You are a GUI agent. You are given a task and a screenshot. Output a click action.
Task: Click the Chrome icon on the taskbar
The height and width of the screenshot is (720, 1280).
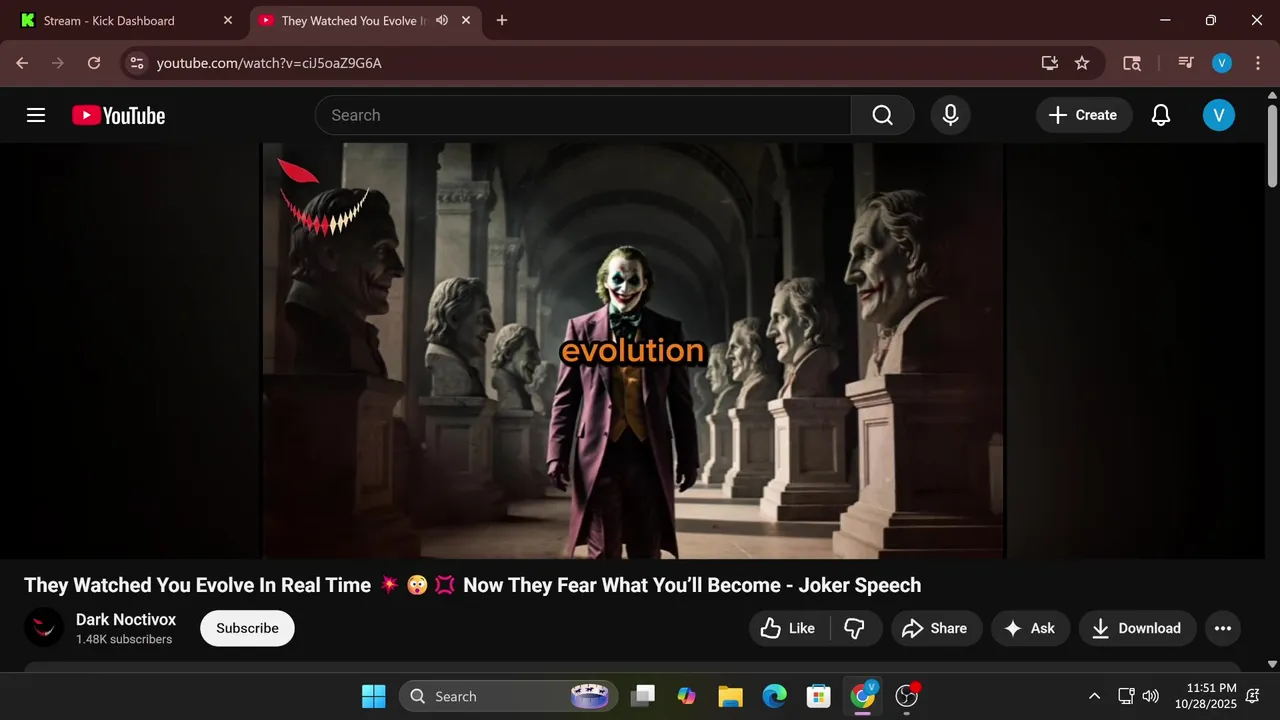tap(862, 696)
